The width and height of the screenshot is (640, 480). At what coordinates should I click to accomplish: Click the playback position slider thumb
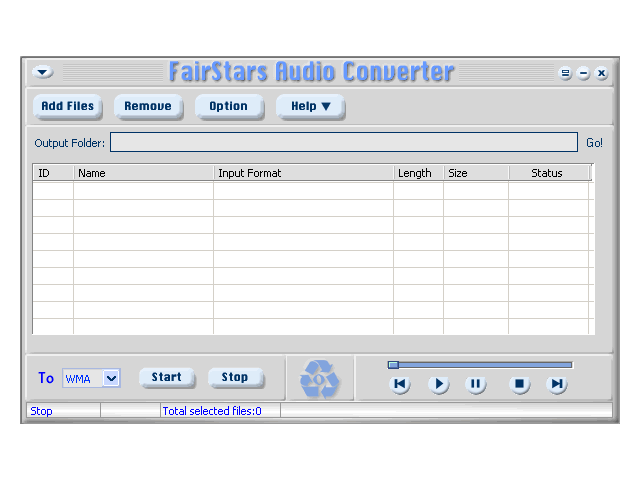point(393,364)
